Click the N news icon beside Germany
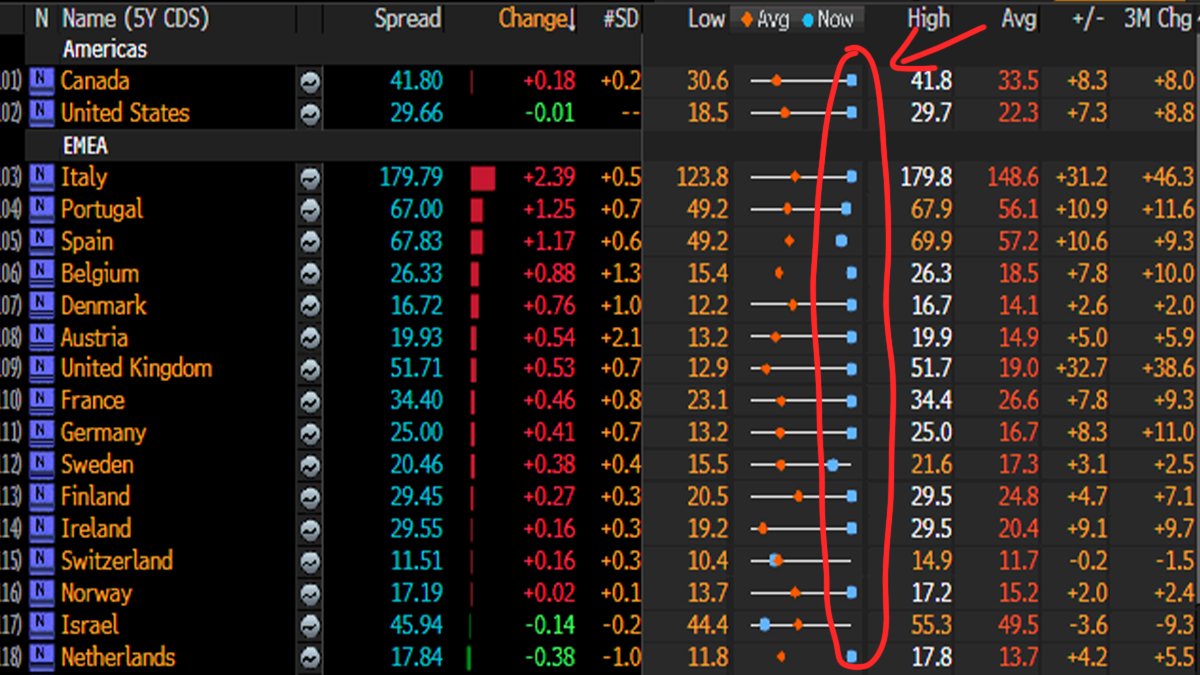This screenshot has height=675, width=1200. (41, 432)
